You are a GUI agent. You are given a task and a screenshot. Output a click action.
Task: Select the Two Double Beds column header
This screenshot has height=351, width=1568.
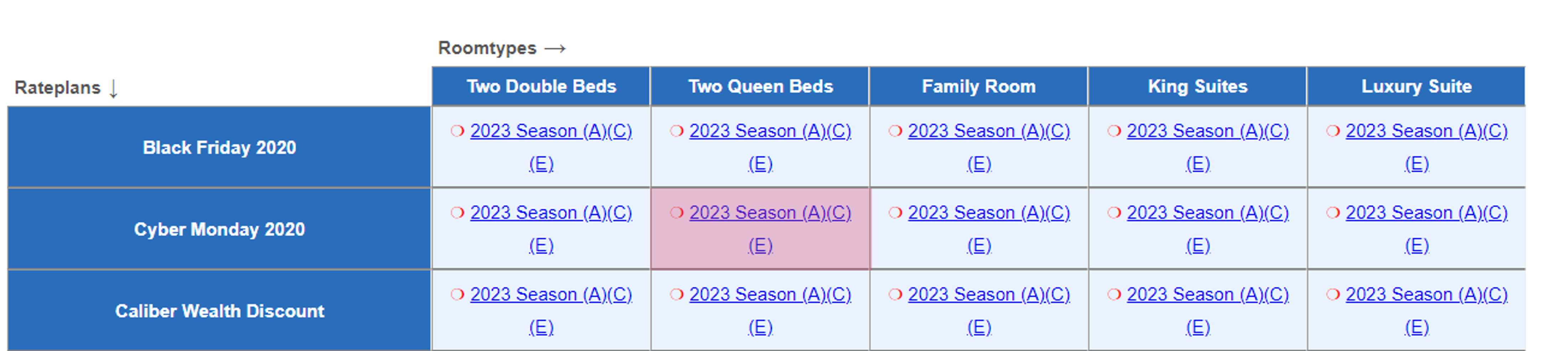tap(541, 86)
